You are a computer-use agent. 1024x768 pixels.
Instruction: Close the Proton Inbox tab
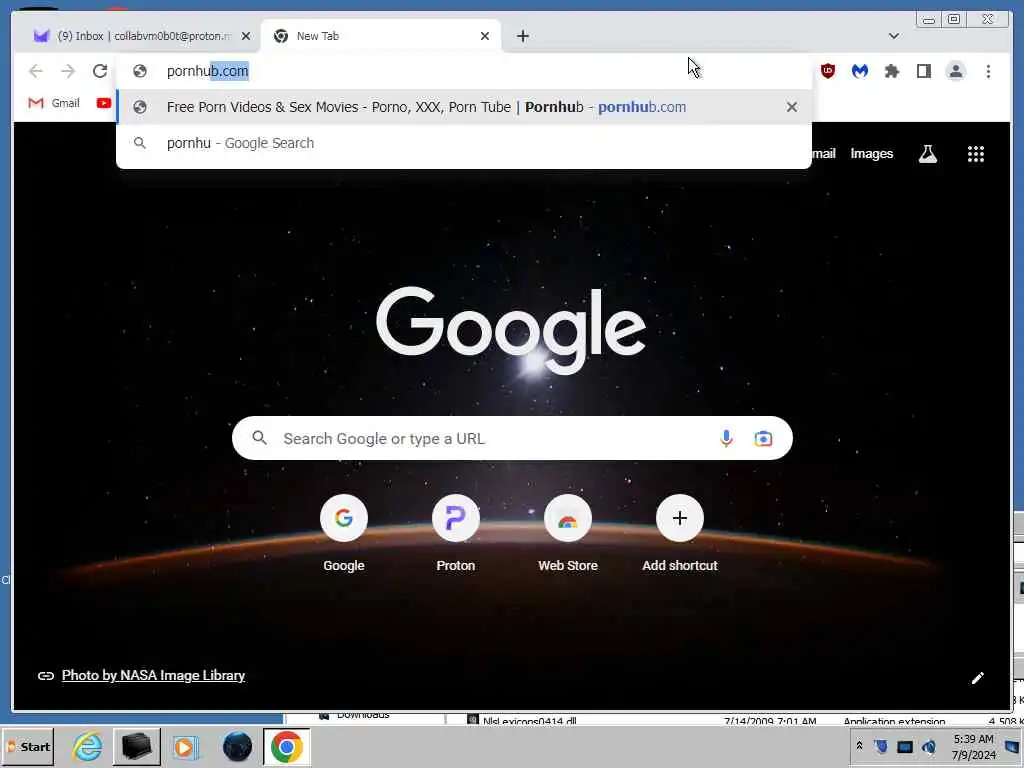coord(246,37)
